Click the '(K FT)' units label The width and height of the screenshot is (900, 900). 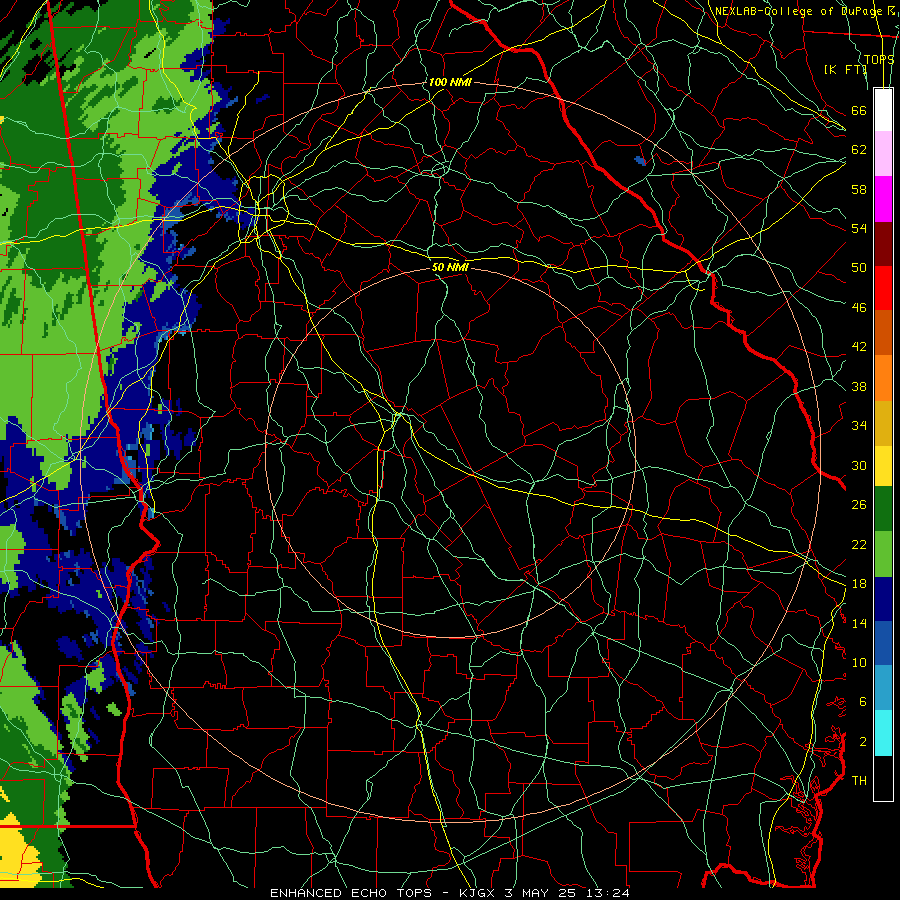[x=845, y=69]
